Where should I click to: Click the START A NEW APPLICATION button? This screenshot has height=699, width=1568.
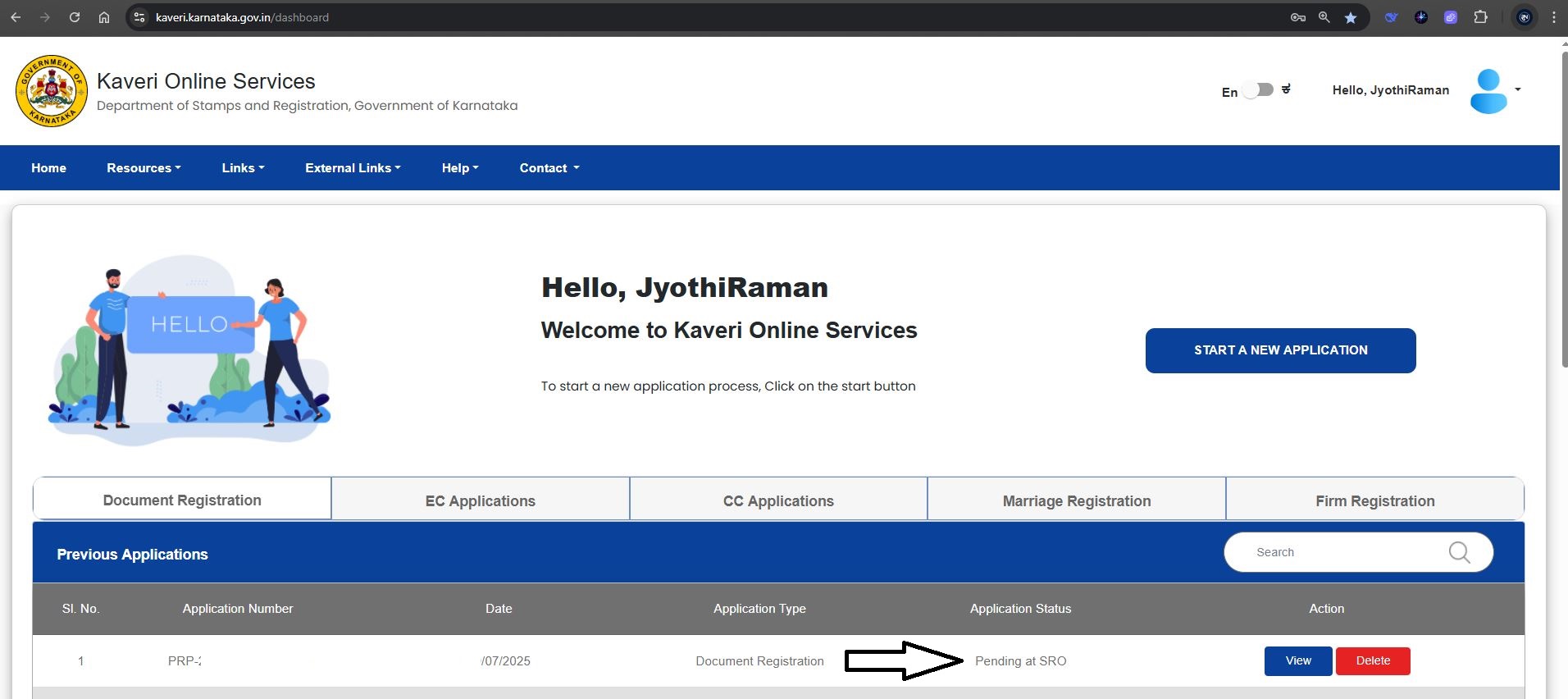[1280, 350]
